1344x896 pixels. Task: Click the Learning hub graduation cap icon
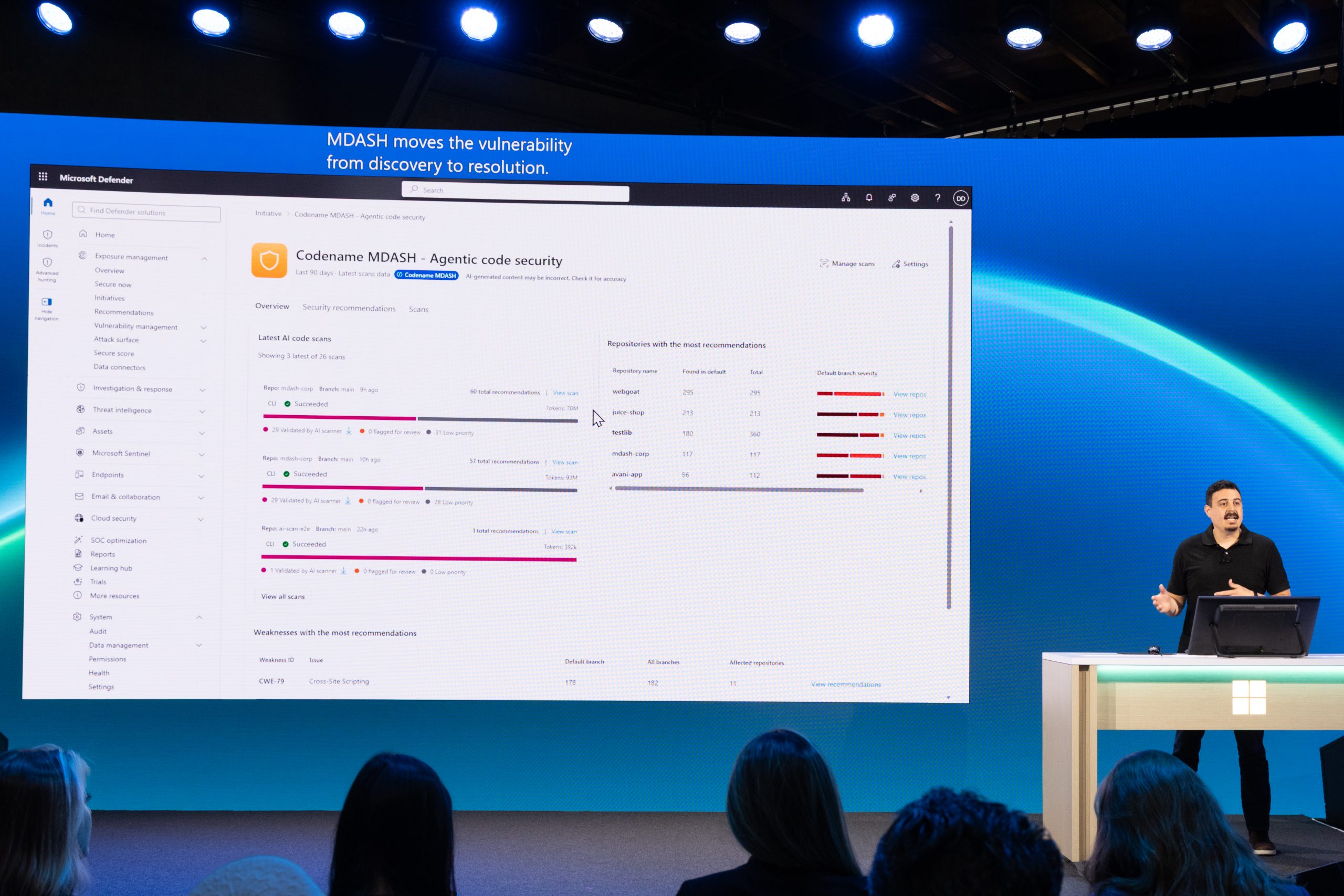click(x=78, y=567)
